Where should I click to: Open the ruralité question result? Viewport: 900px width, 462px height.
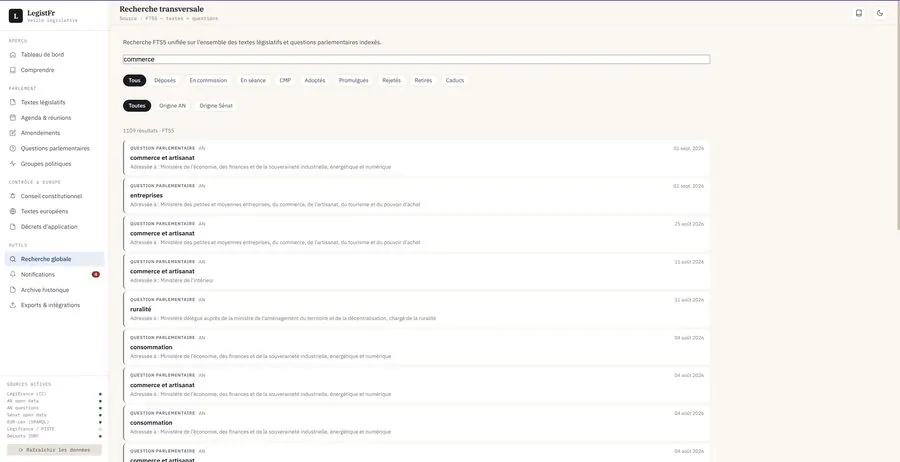(x=416, y=309)
